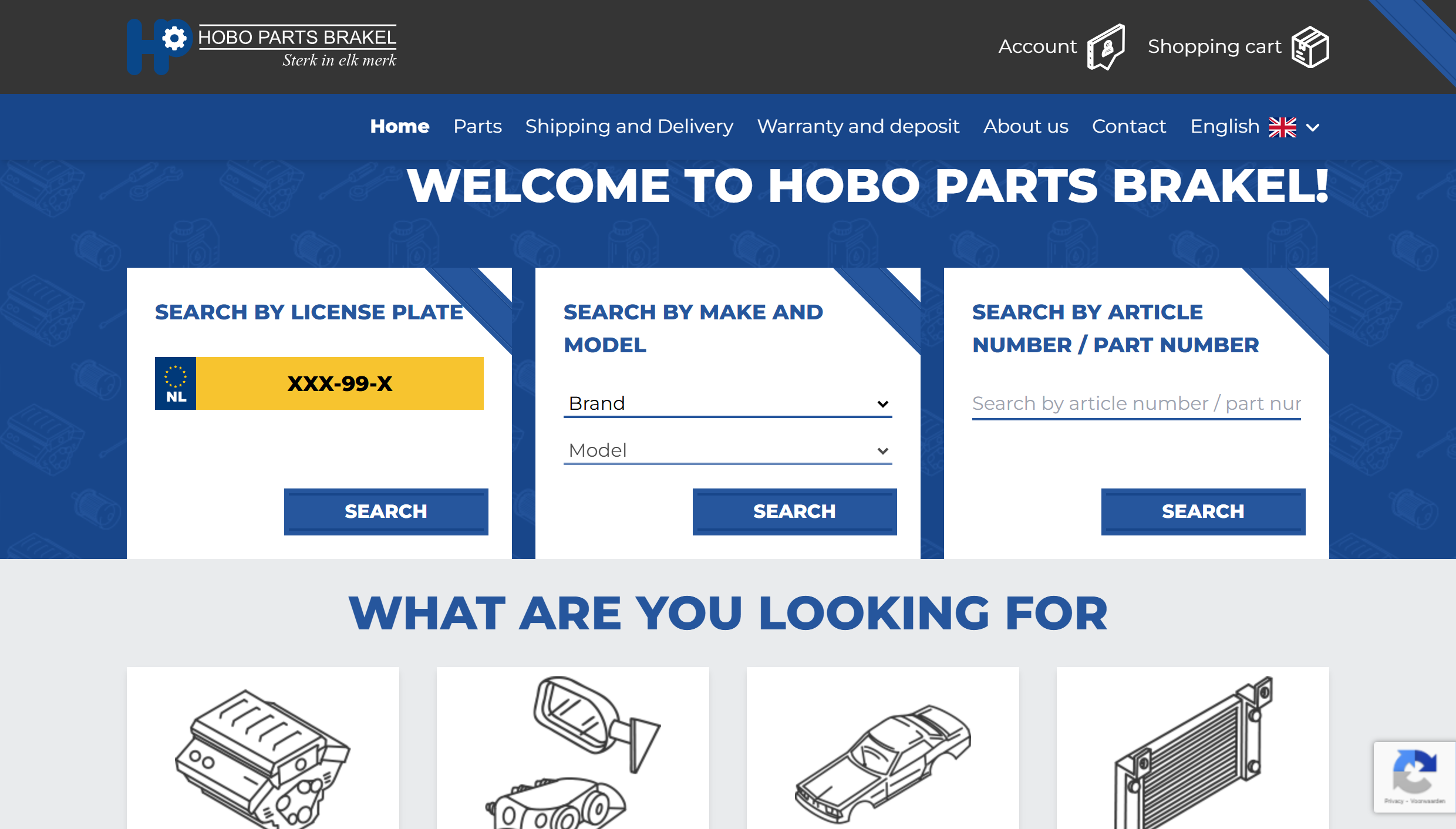Image resolution: width=1456 pixels, height=829 pixels.
Task: Open the Shopping cart box icon
Action: click(1310, 47)
